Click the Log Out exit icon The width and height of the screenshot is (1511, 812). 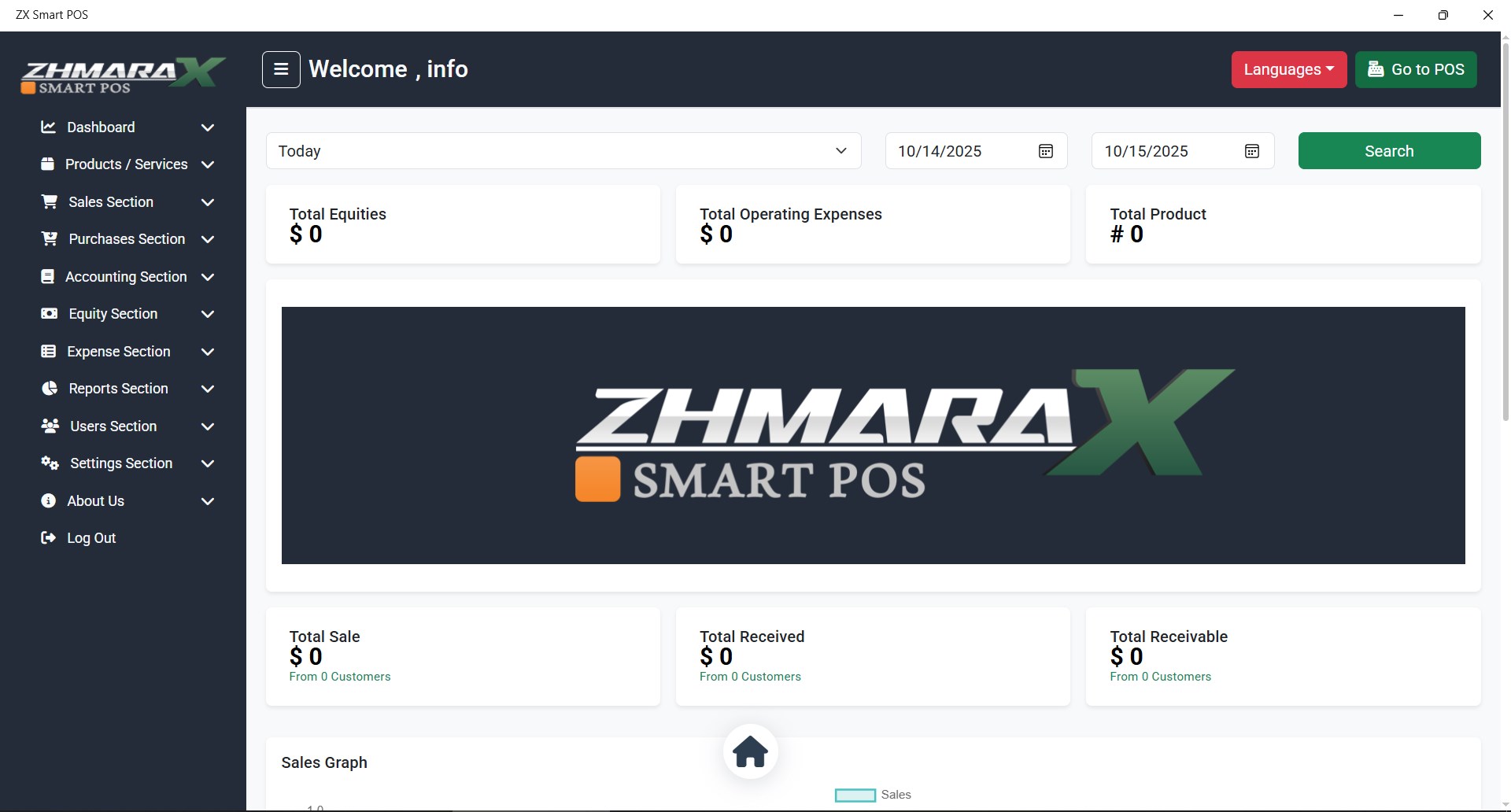tap(48, 537)
